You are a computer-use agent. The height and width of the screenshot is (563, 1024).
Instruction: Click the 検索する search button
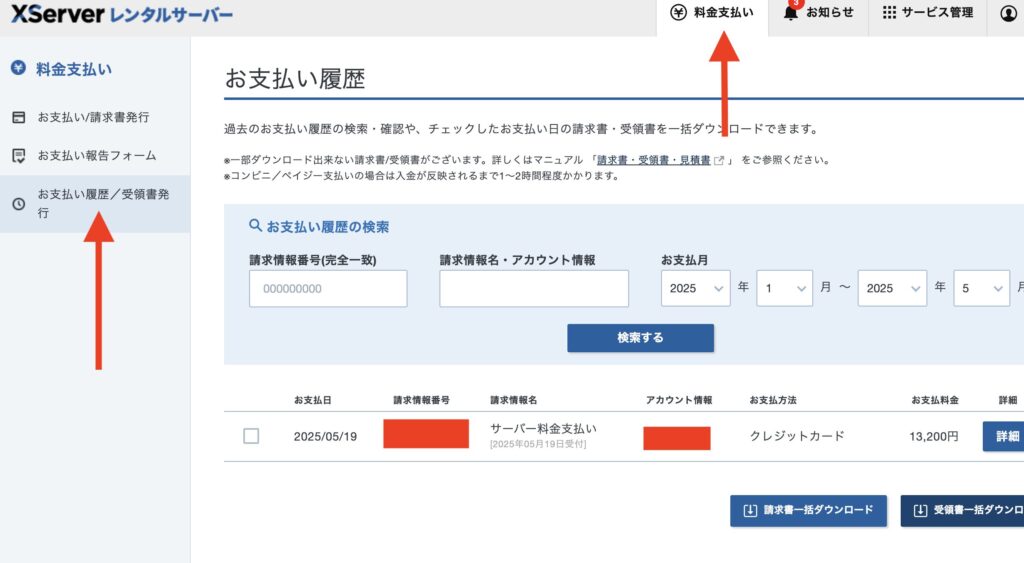coord(640,338)
